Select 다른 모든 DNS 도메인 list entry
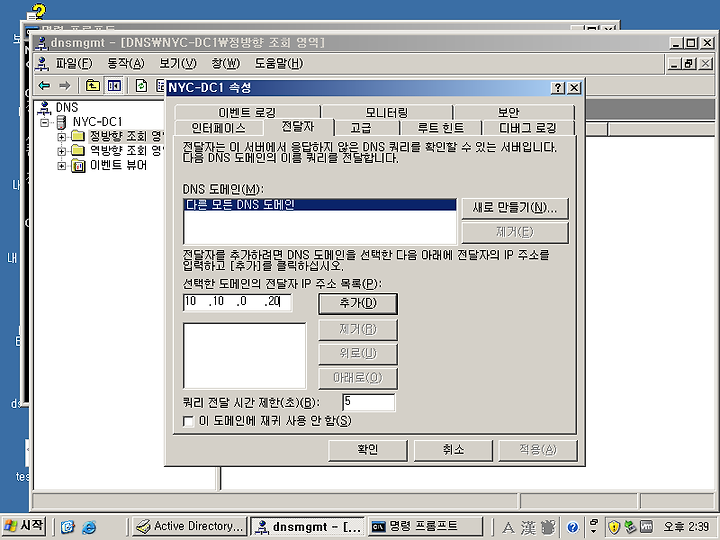This screenshot has width=720, height=540. [x=320, y=205]
